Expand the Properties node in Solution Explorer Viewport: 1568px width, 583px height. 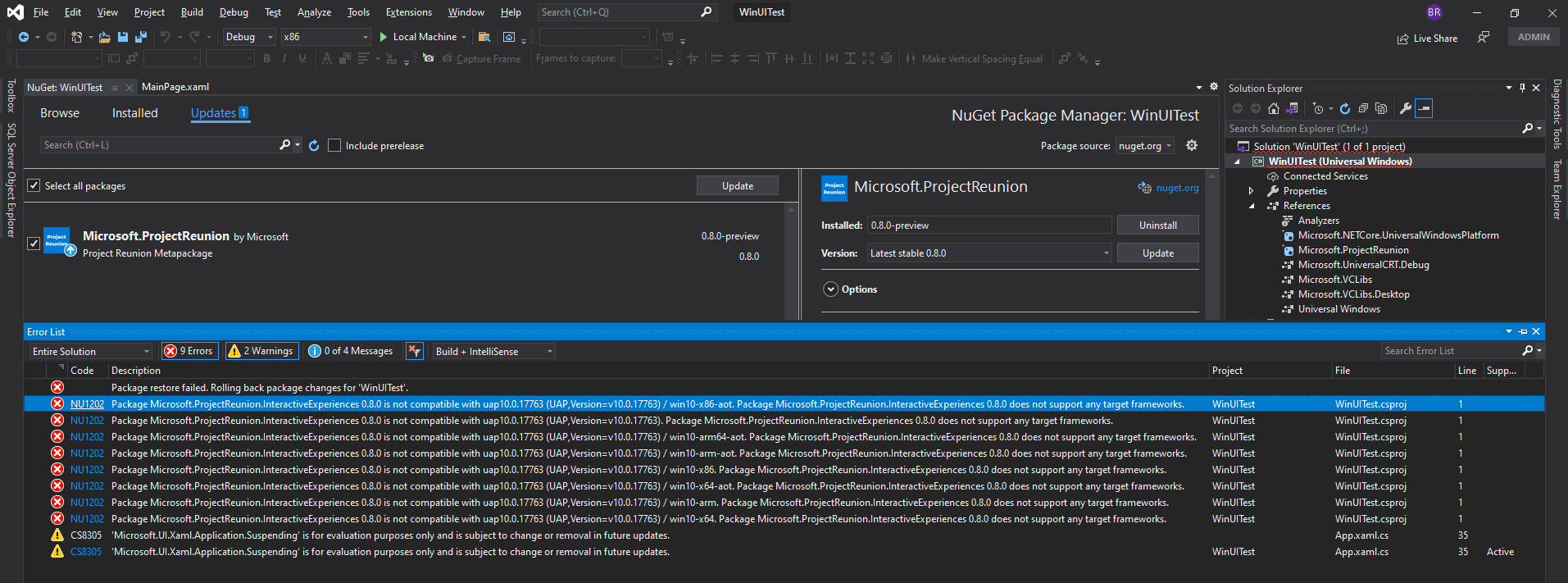1252,191
